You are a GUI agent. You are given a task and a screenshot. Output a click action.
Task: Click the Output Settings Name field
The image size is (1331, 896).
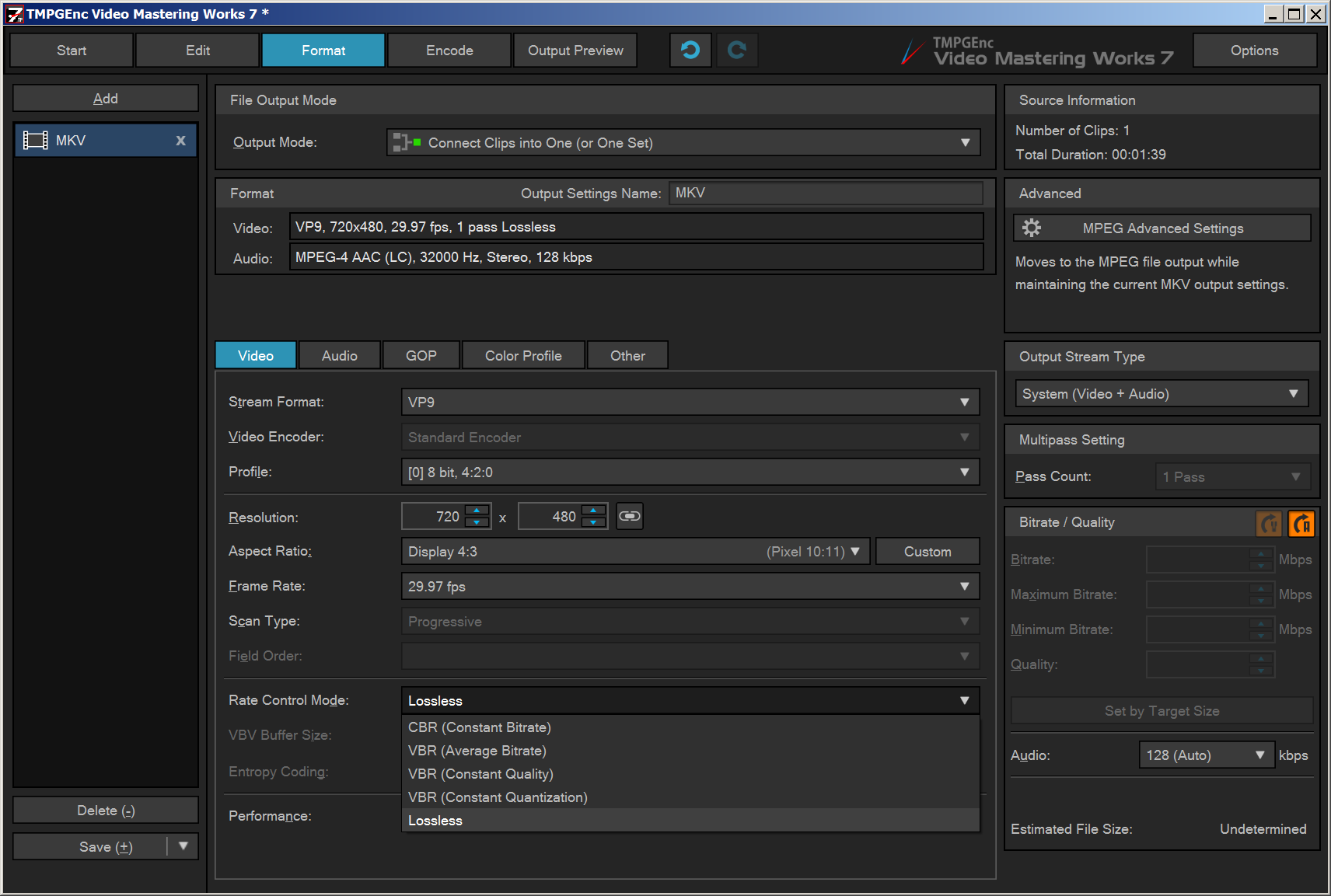825,193
